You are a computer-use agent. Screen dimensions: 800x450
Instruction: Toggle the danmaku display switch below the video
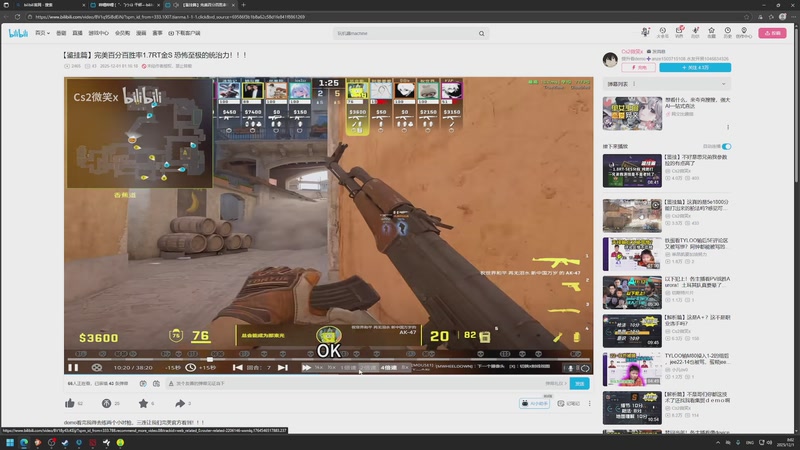pos(143,383)
